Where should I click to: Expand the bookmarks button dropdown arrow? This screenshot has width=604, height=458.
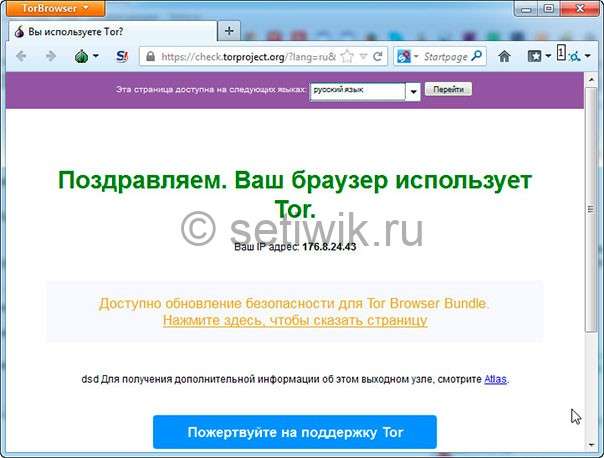point(548,57)
